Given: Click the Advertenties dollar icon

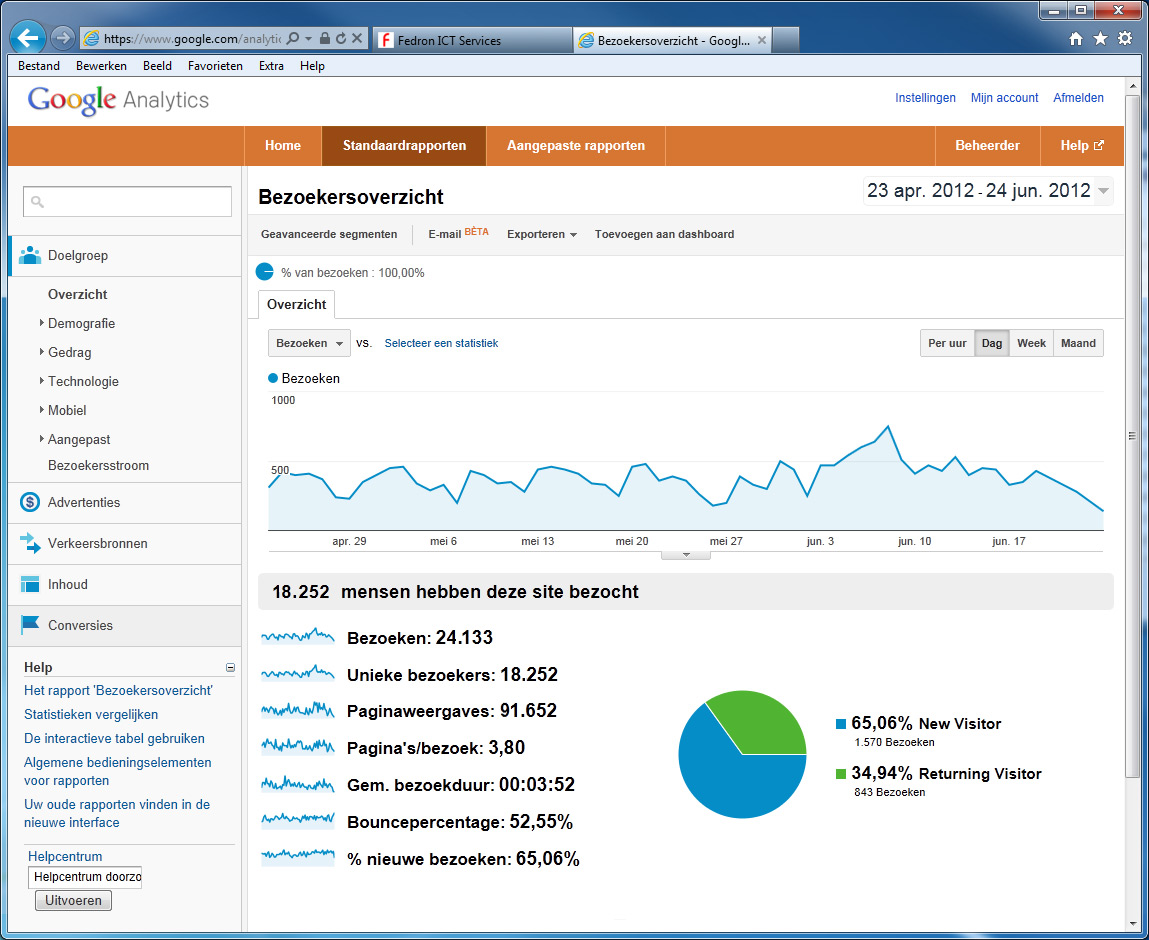Looking at the screenshot, I should pos(29,502).
